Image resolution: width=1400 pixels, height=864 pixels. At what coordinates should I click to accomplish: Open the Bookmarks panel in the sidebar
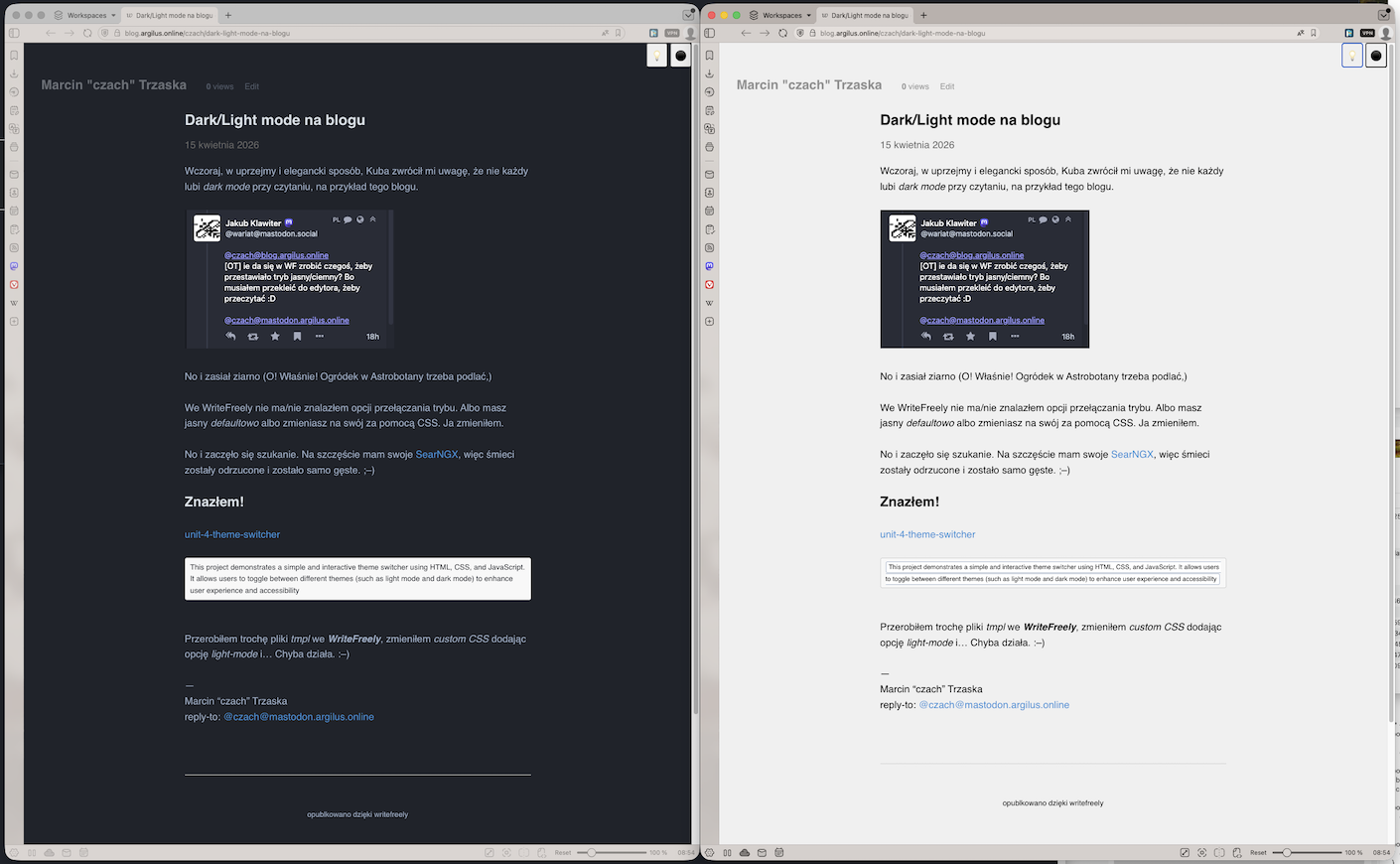(x=14, y=55)
